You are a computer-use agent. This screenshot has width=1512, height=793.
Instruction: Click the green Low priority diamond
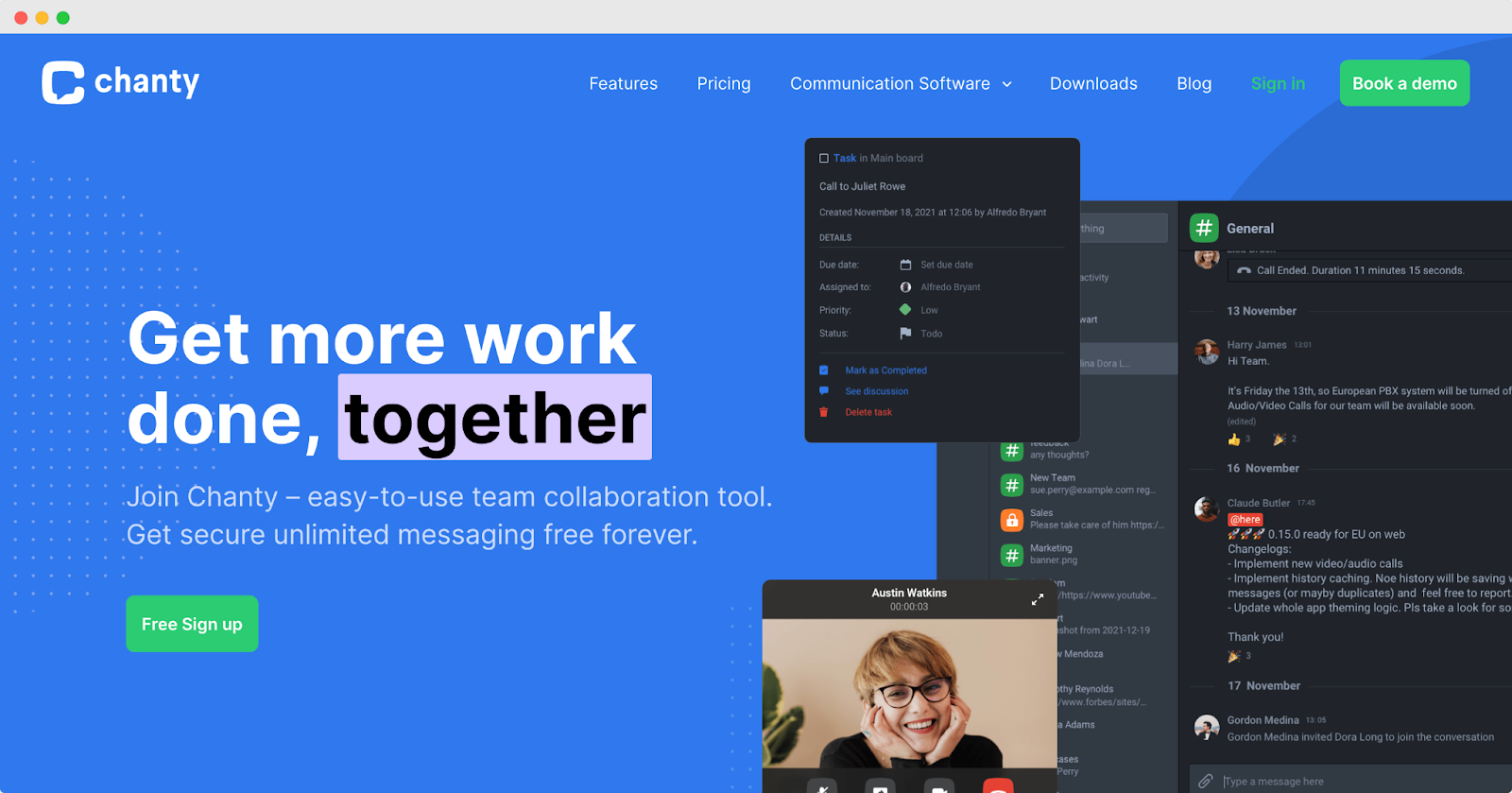click(x=905, y=310)
